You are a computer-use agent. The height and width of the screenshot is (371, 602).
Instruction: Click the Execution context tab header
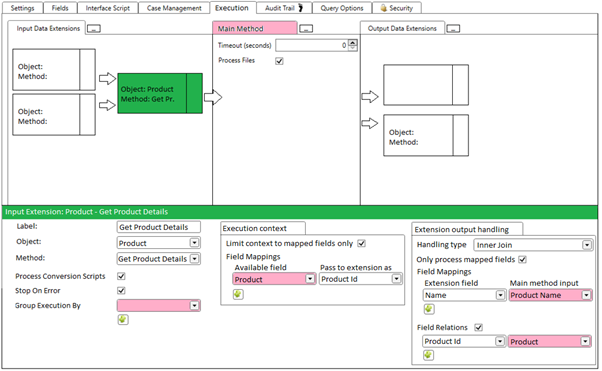[x=263, y=228]
